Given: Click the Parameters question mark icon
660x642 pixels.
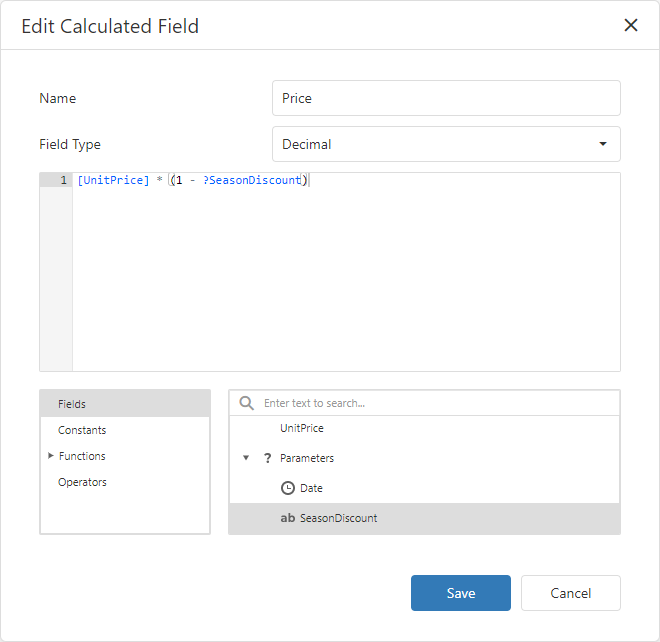Looking at the screenshot, I should pyautogui.click(x=267, y=458).
